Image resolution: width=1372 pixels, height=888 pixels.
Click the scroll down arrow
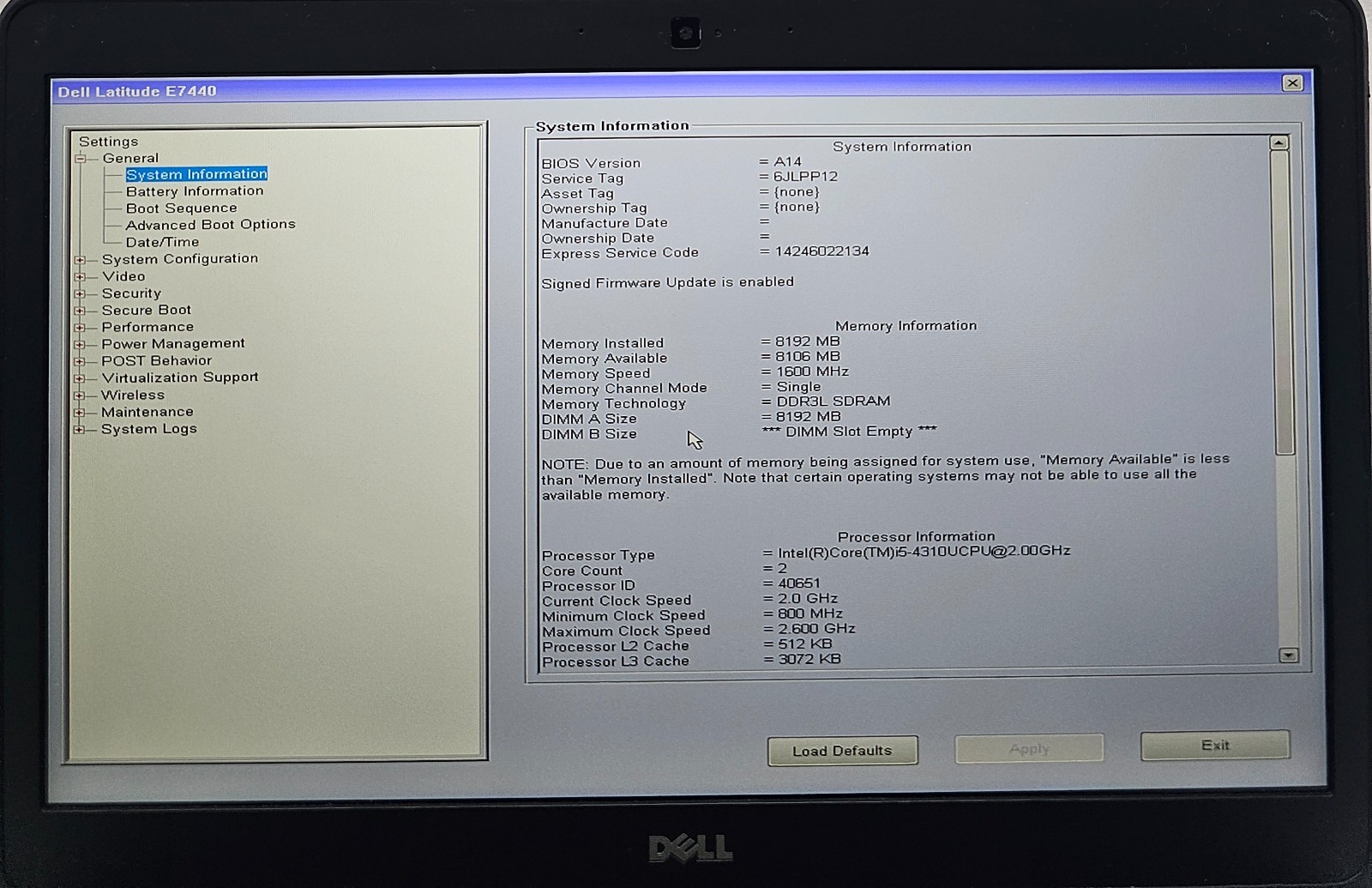[1287, 655]
